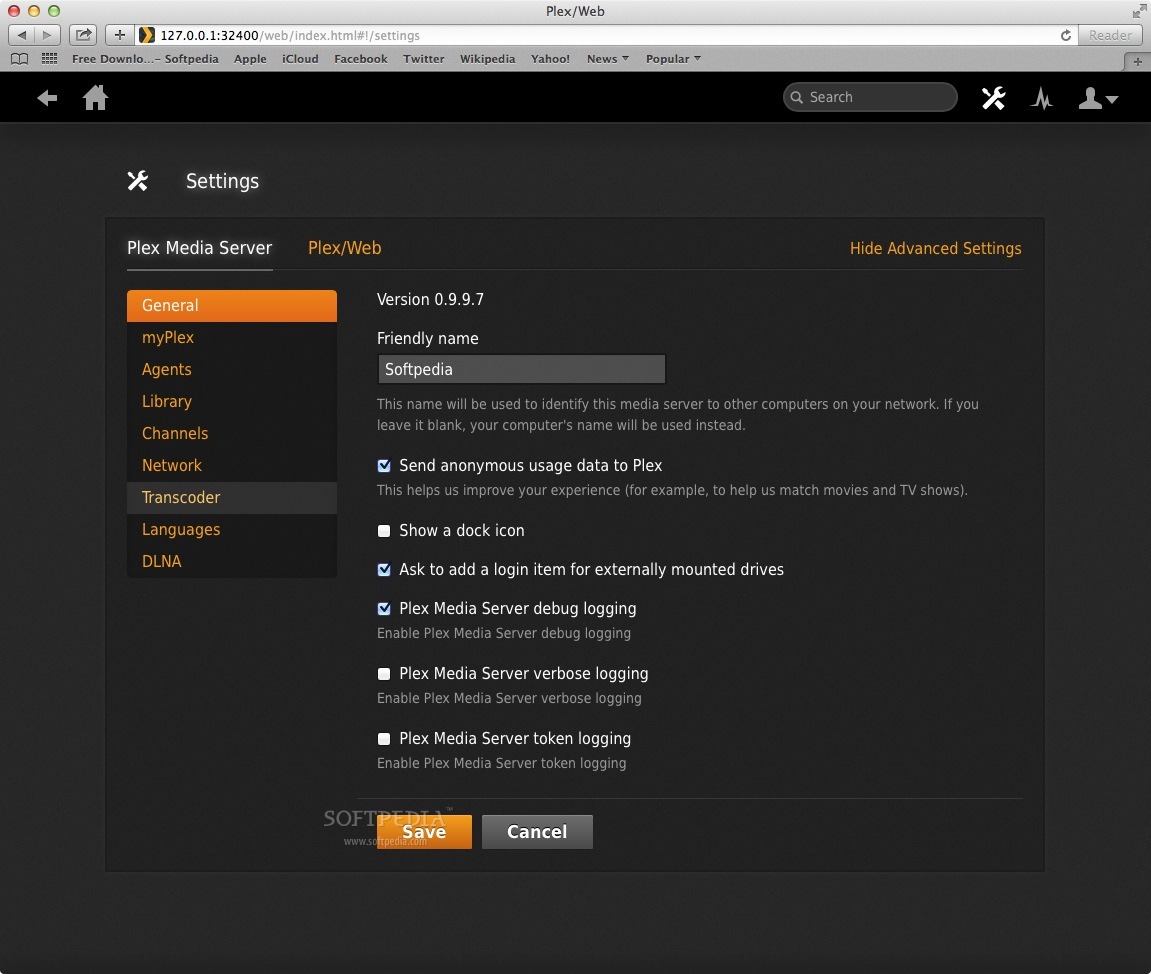The height and width of the screenshot is (974, 1151).
Task: Click Hide Advanced Settings link
Action: [935, 248]
